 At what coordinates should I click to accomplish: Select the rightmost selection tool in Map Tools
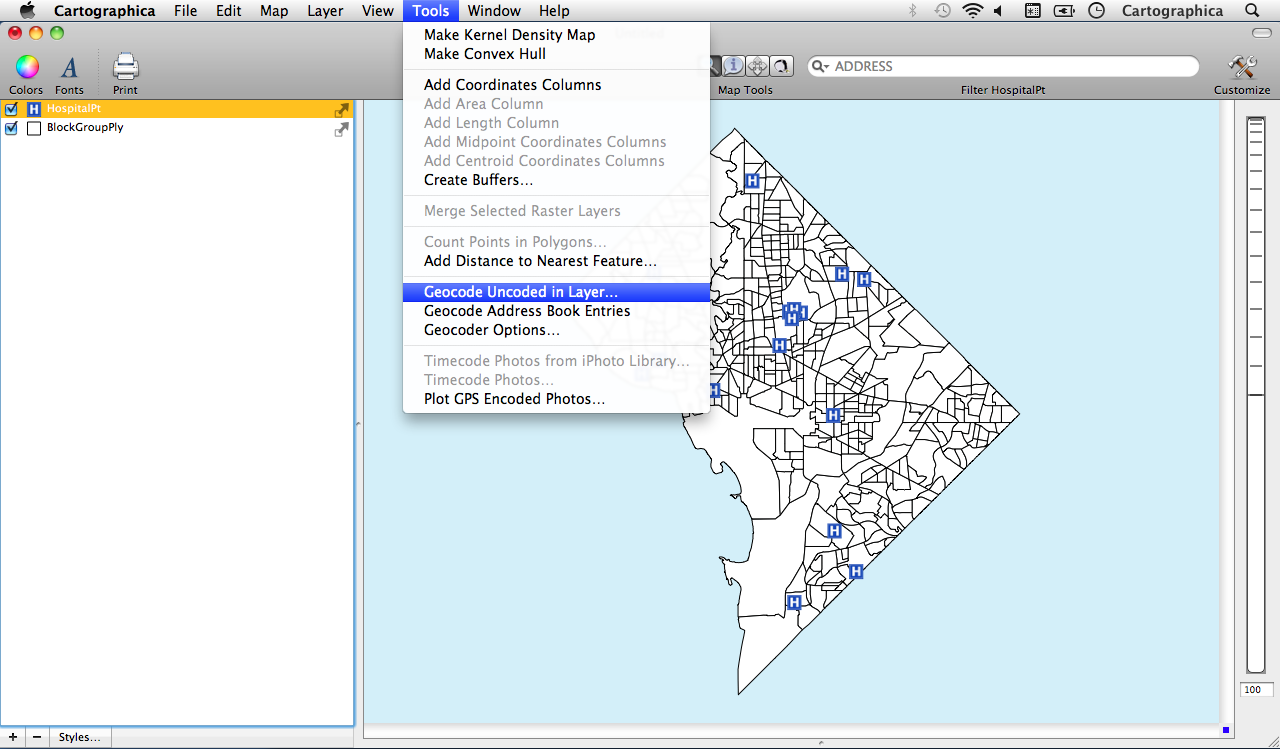[781, 65]
